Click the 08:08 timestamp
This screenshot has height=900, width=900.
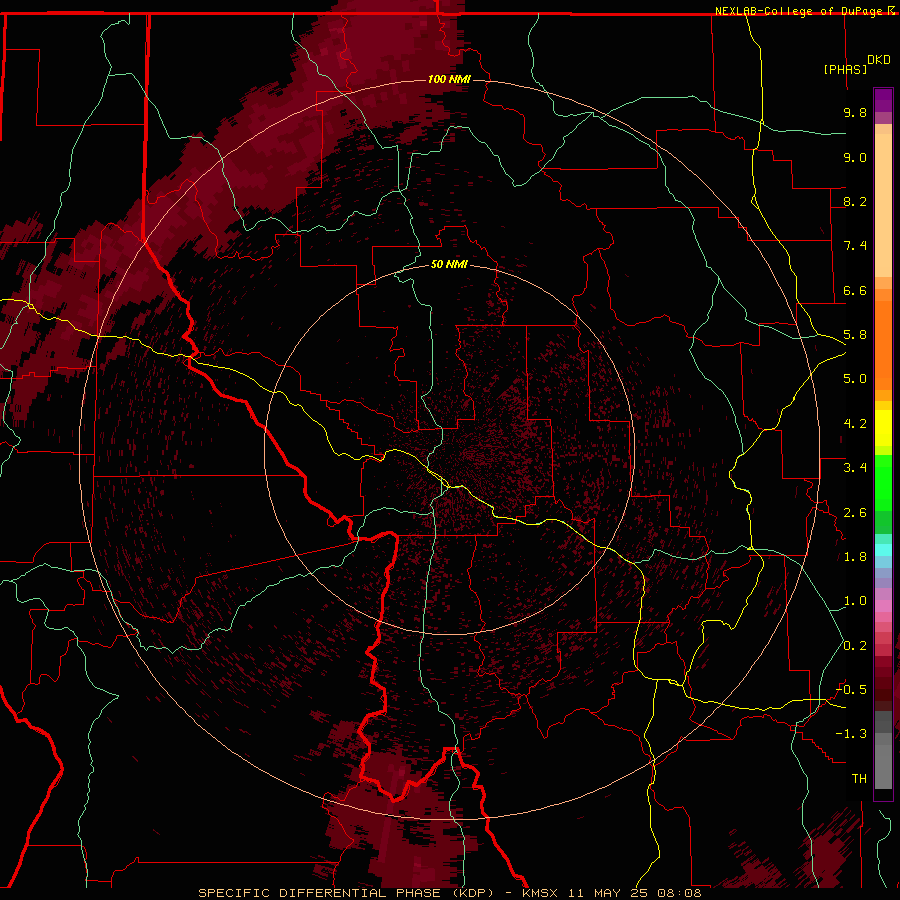[682, 893]
